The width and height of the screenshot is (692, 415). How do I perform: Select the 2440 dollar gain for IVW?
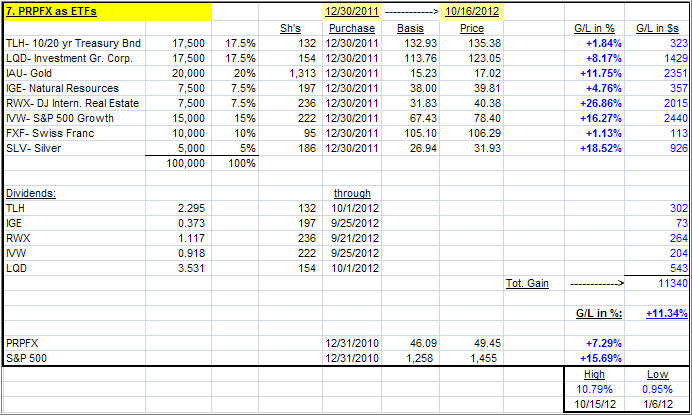click(676, 118)
